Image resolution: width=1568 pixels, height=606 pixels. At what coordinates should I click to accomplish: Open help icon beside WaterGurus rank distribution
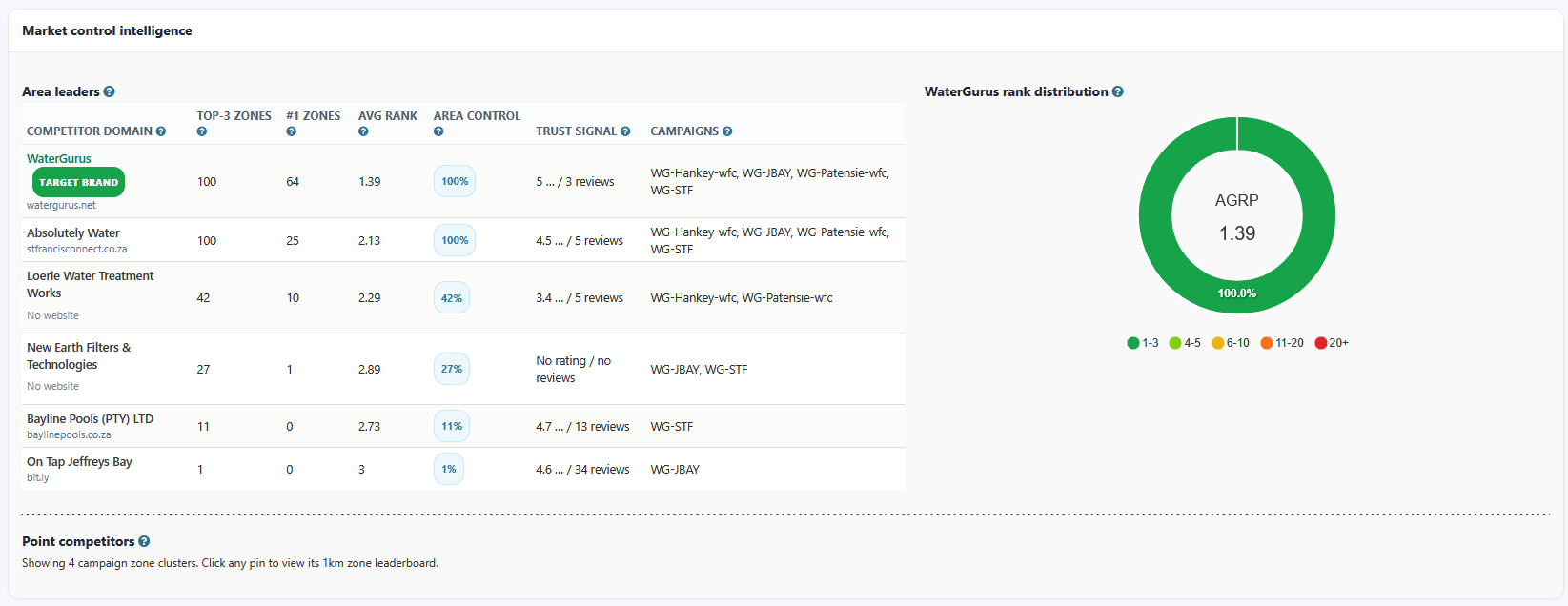[x=1118, y=91]
